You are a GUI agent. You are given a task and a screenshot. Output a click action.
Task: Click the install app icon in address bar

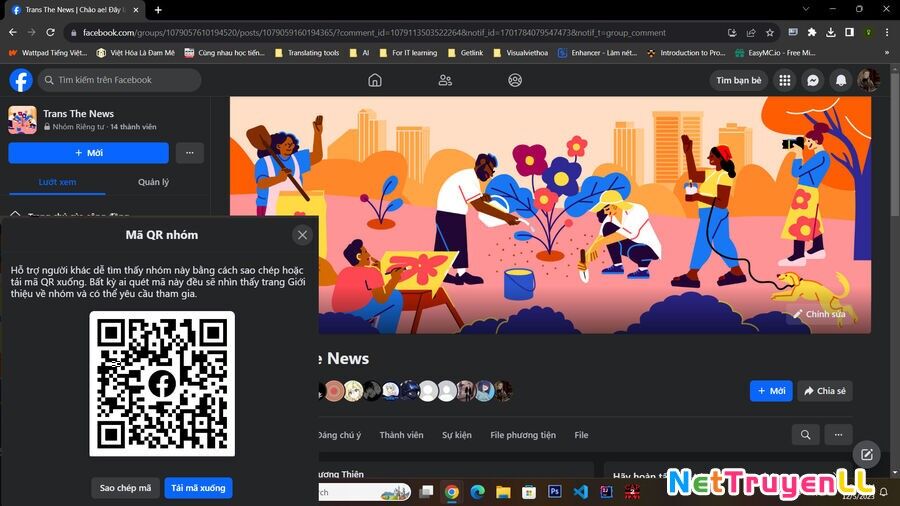[732, 33]
